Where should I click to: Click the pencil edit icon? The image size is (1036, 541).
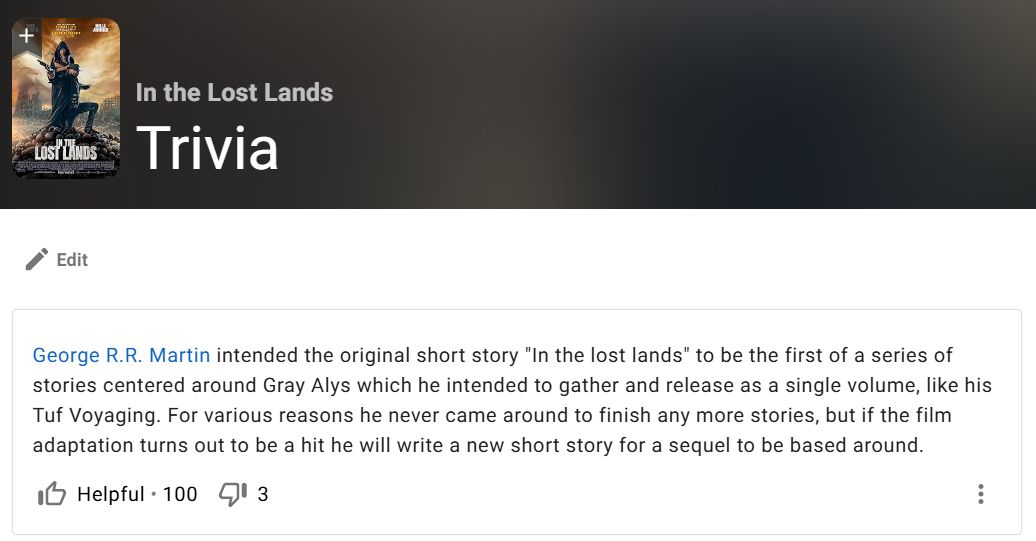click(37, 260)
